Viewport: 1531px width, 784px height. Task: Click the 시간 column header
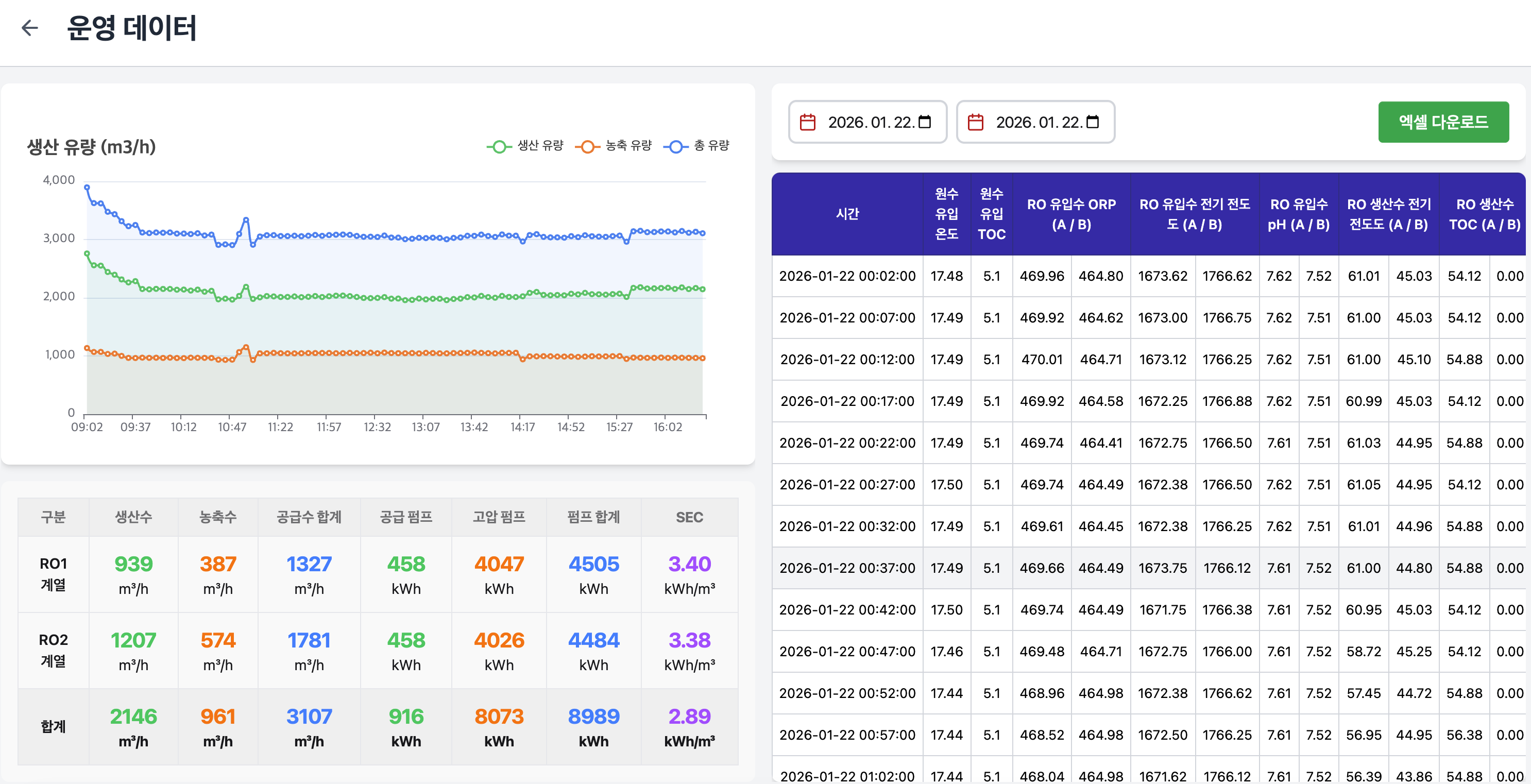(x=847, y=214)
